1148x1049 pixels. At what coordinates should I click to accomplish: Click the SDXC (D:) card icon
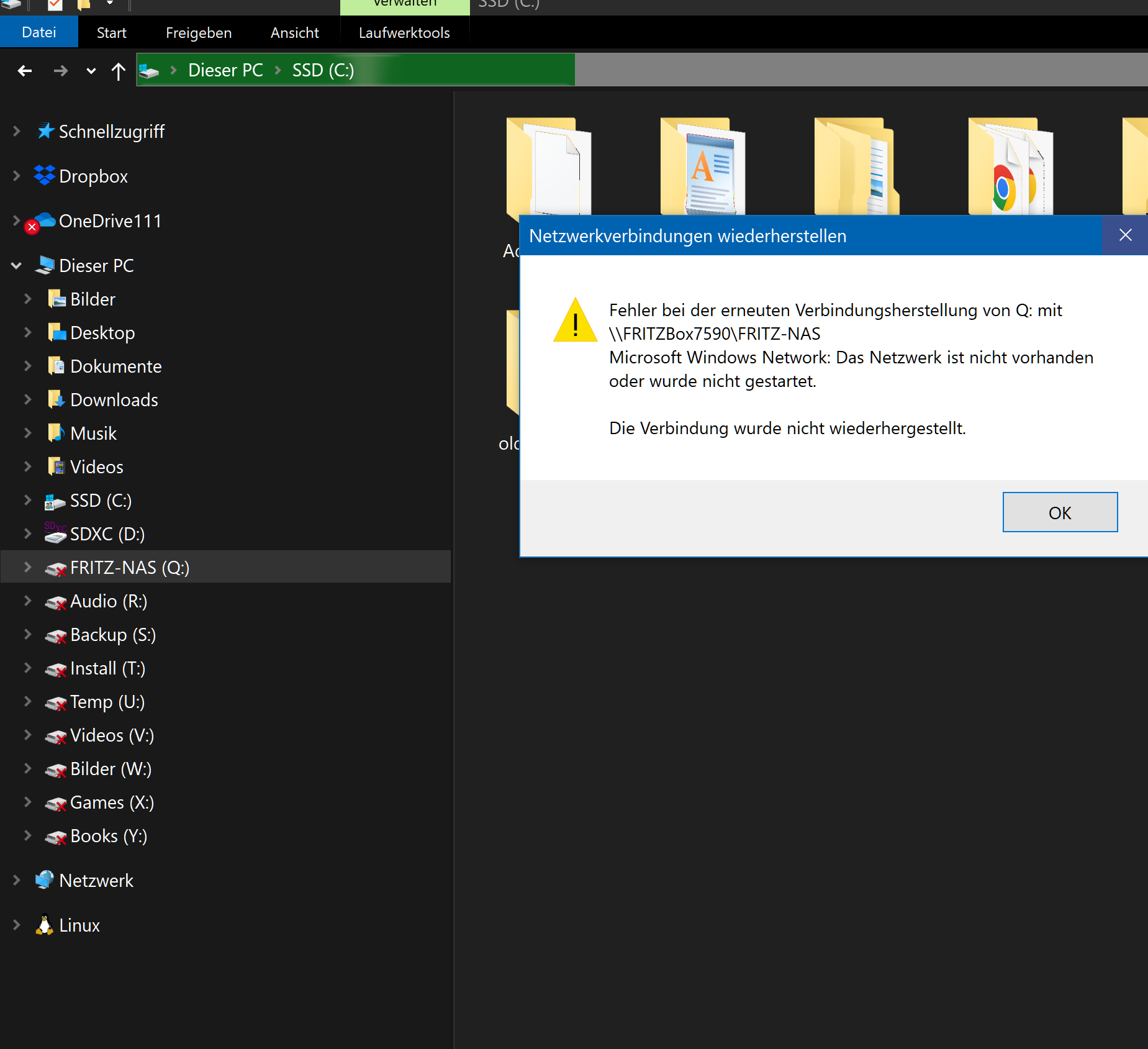(x=55, y=534)
